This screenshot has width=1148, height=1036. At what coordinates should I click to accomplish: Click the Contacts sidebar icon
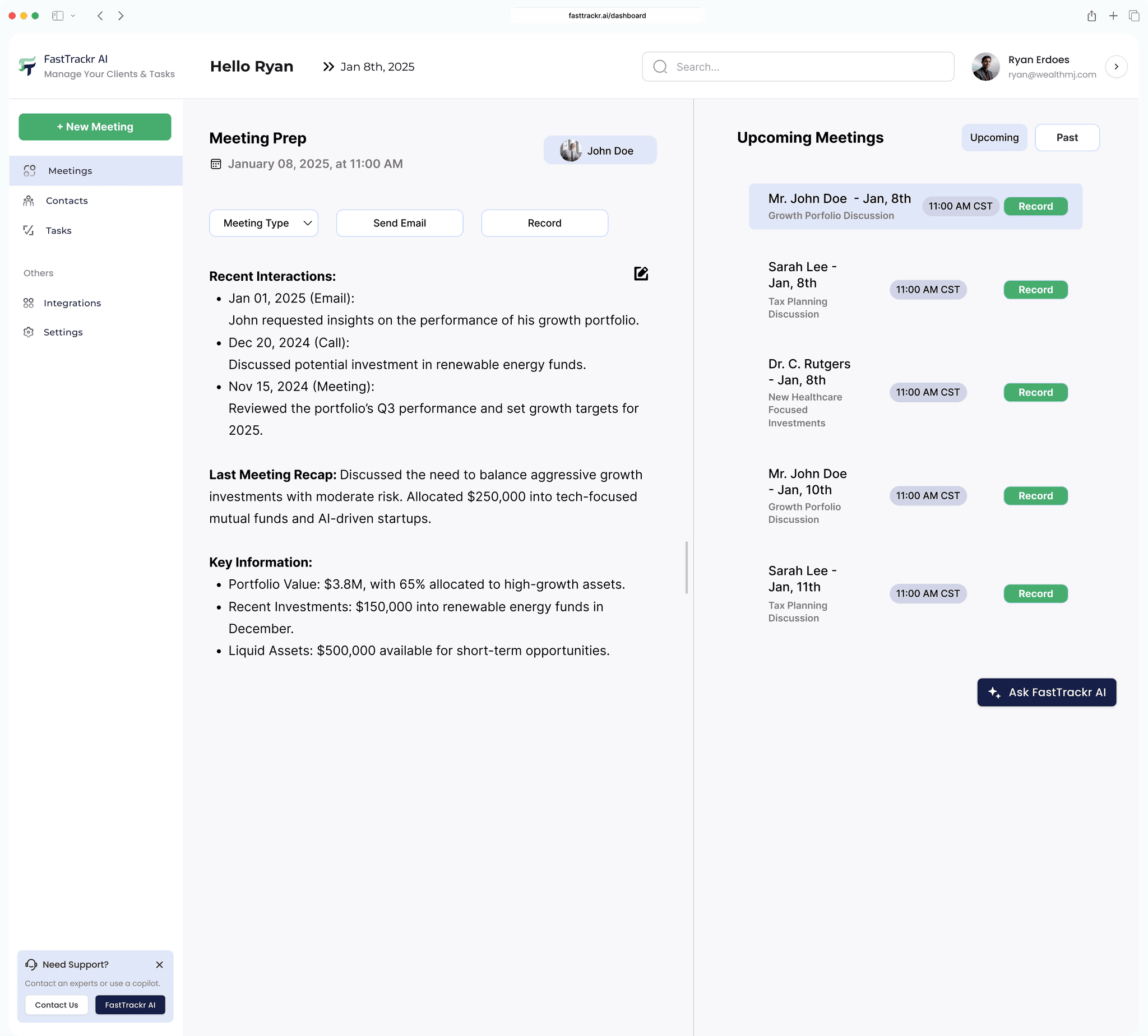coord(29,200)
